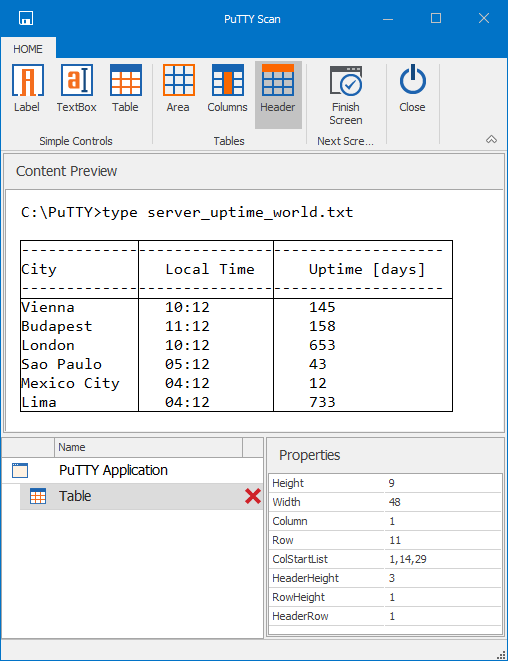Edit the Height property value field
Image resolution: width=508 pixels, height=661 pixels.
pyautogui.click(x=443, y=483)
